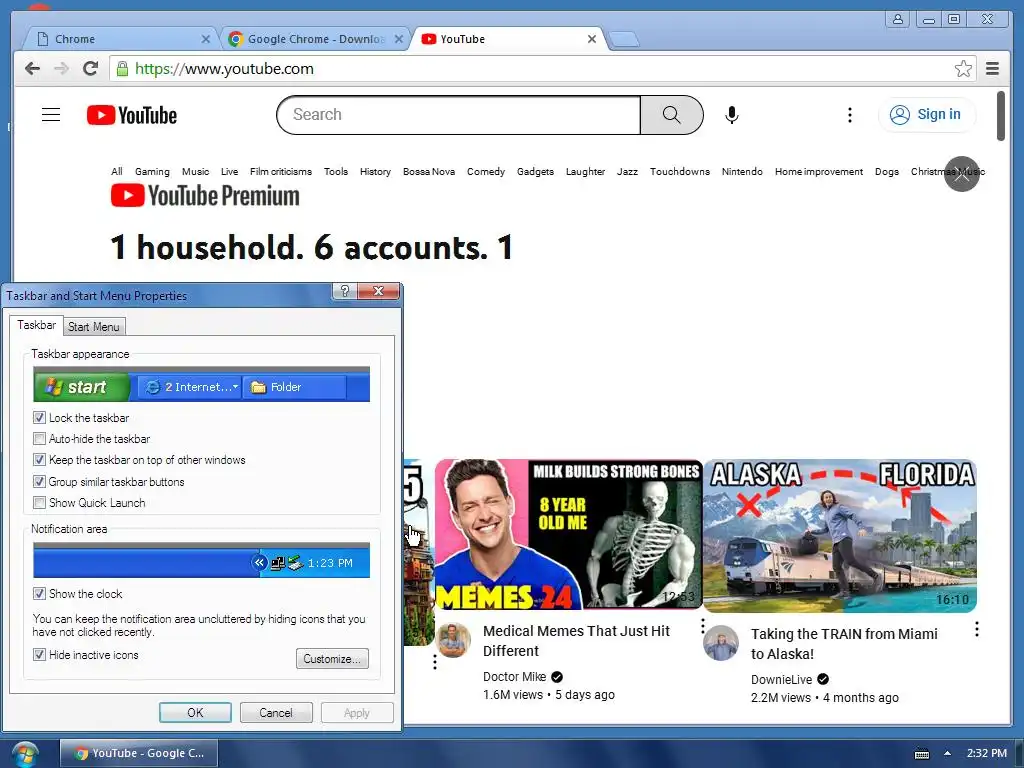Screen dimensions: 1024x768
Task: Click the DownieLive channel avatar
Action: tap(721, 643)
